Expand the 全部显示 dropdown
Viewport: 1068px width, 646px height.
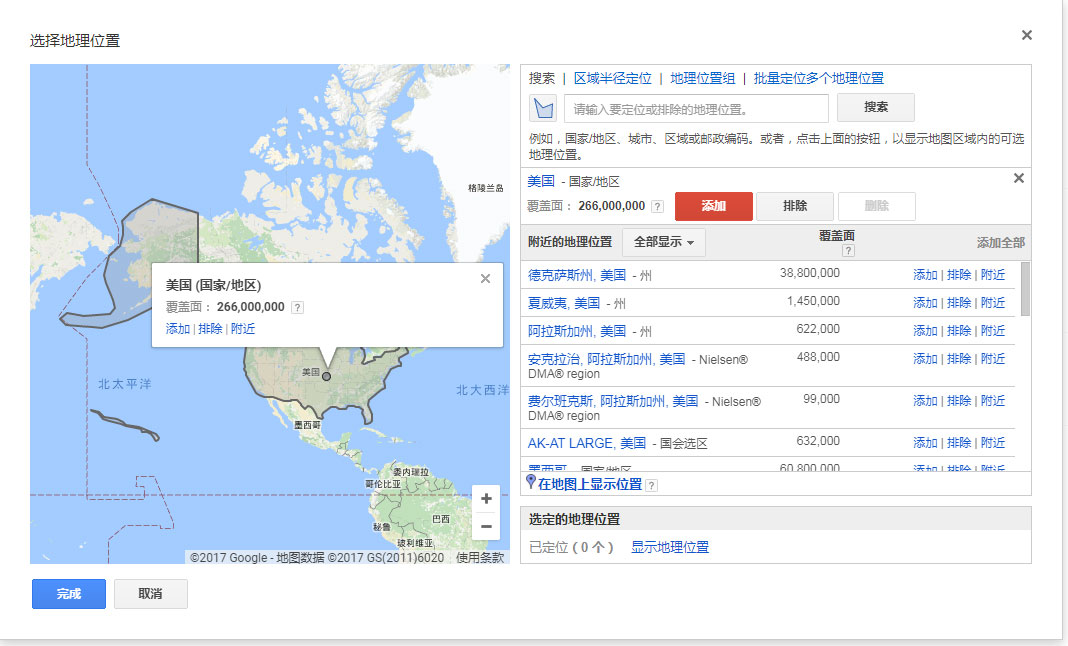coord(663,242)
